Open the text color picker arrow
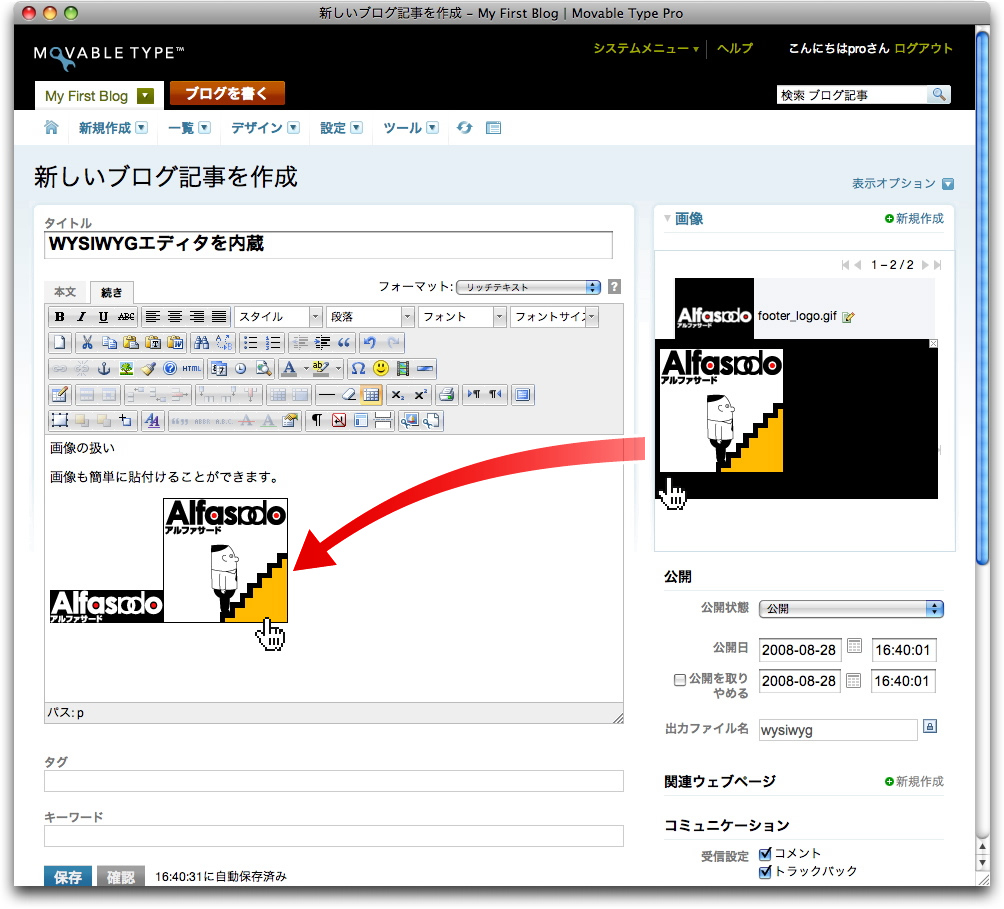The height and width of the screenshot is (909, 1004). 306,369
